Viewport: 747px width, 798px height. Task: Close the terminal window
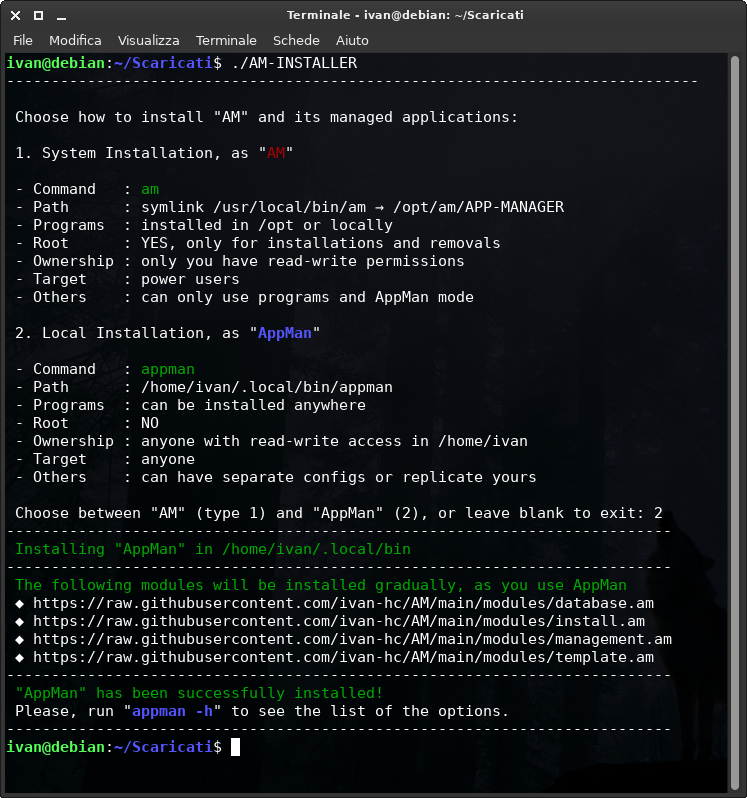pos(15,15)
